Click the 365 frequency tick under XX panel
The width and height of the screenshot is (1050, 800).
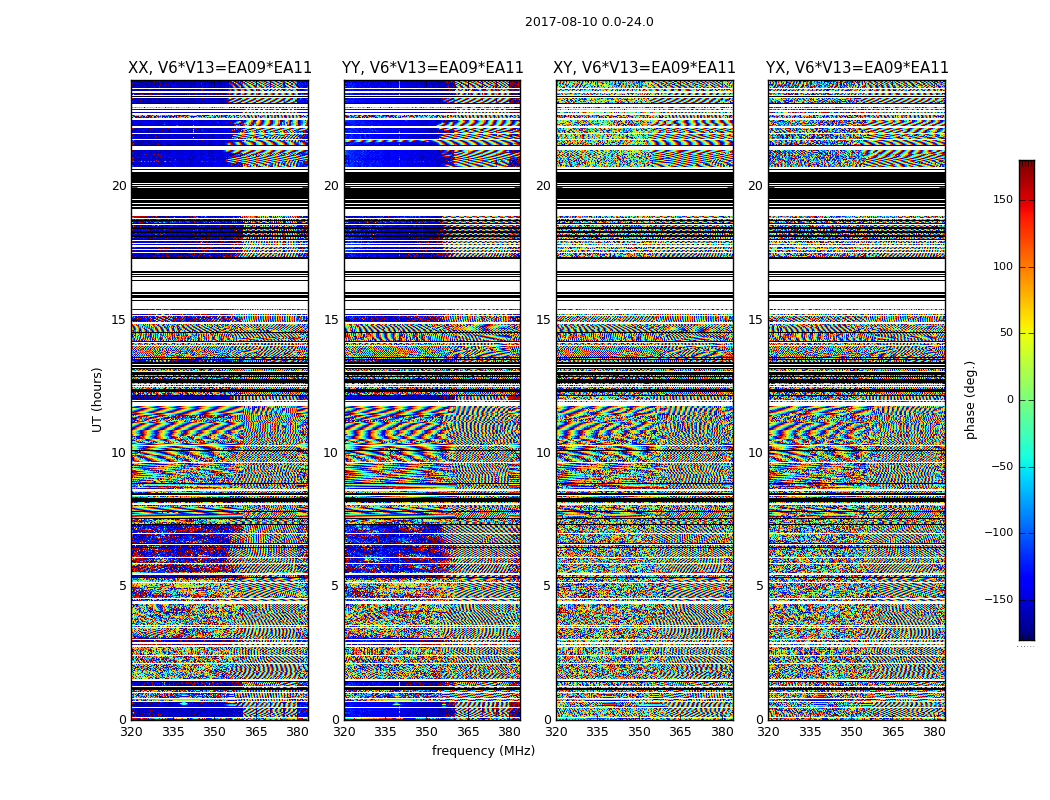[256, 732]
